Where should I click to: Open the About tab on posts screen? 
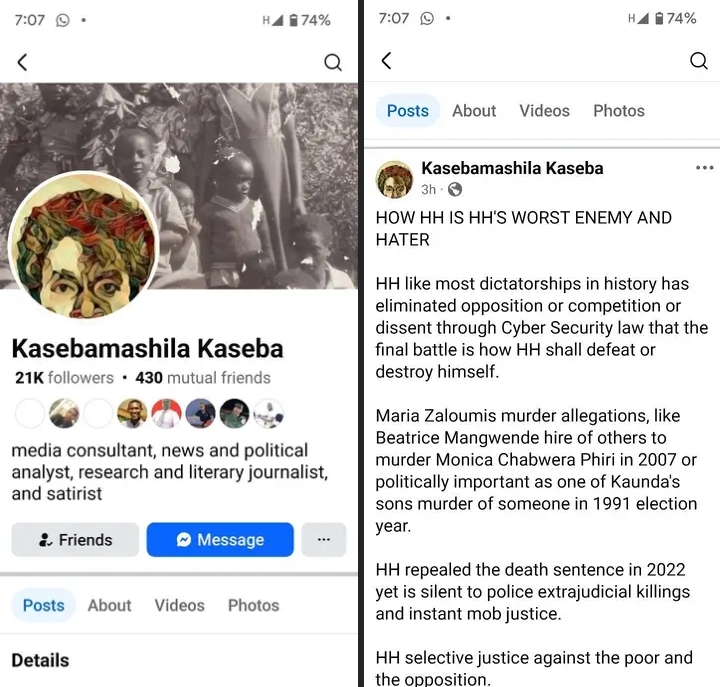pos(474,111)
